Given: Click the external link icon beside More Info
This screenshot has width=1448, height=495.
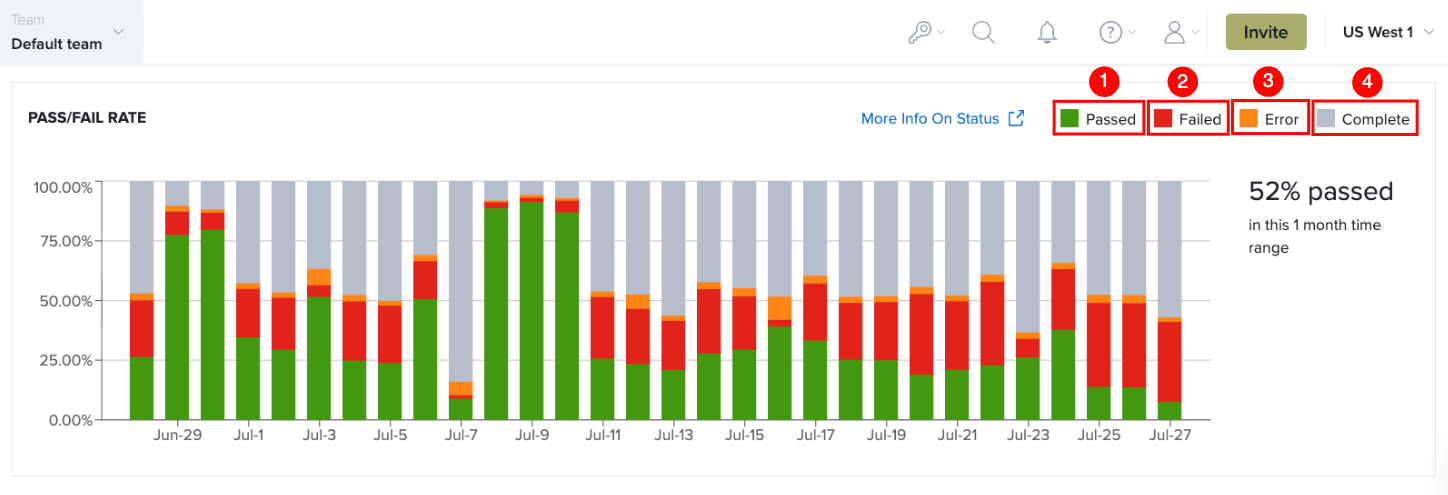Looking at the screenshot, I should 1016,118.
